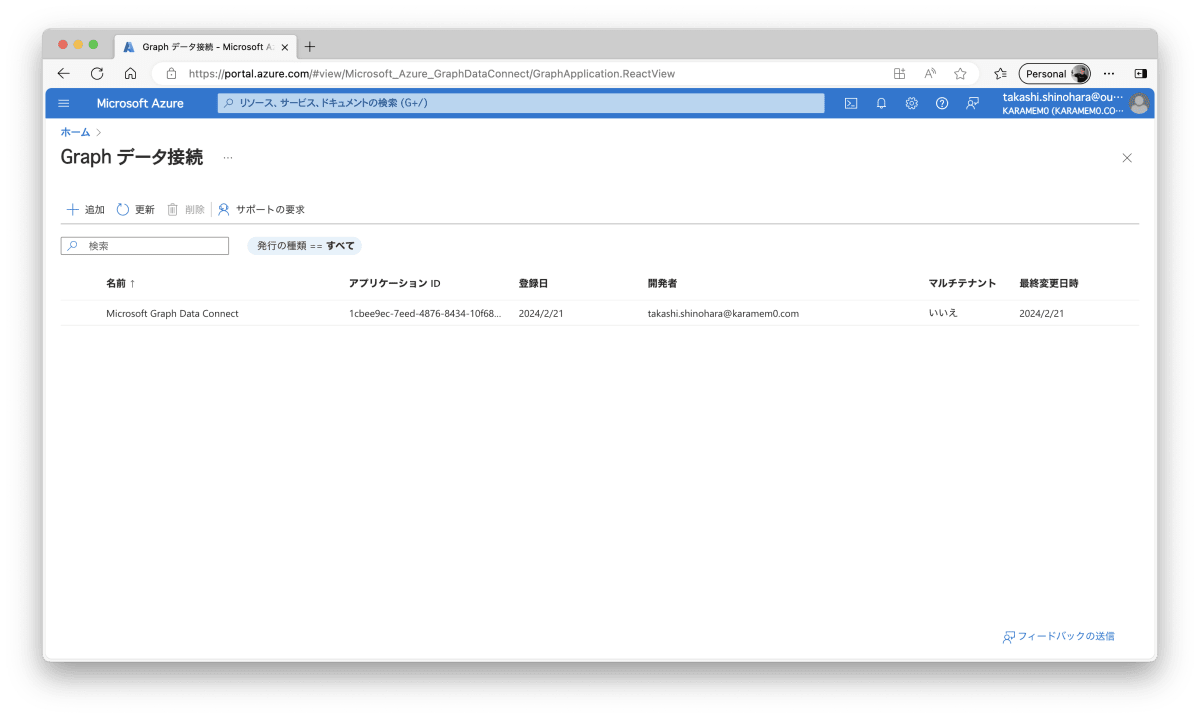
Task: Open the Personal browser profile
Action: [1054, 73]
